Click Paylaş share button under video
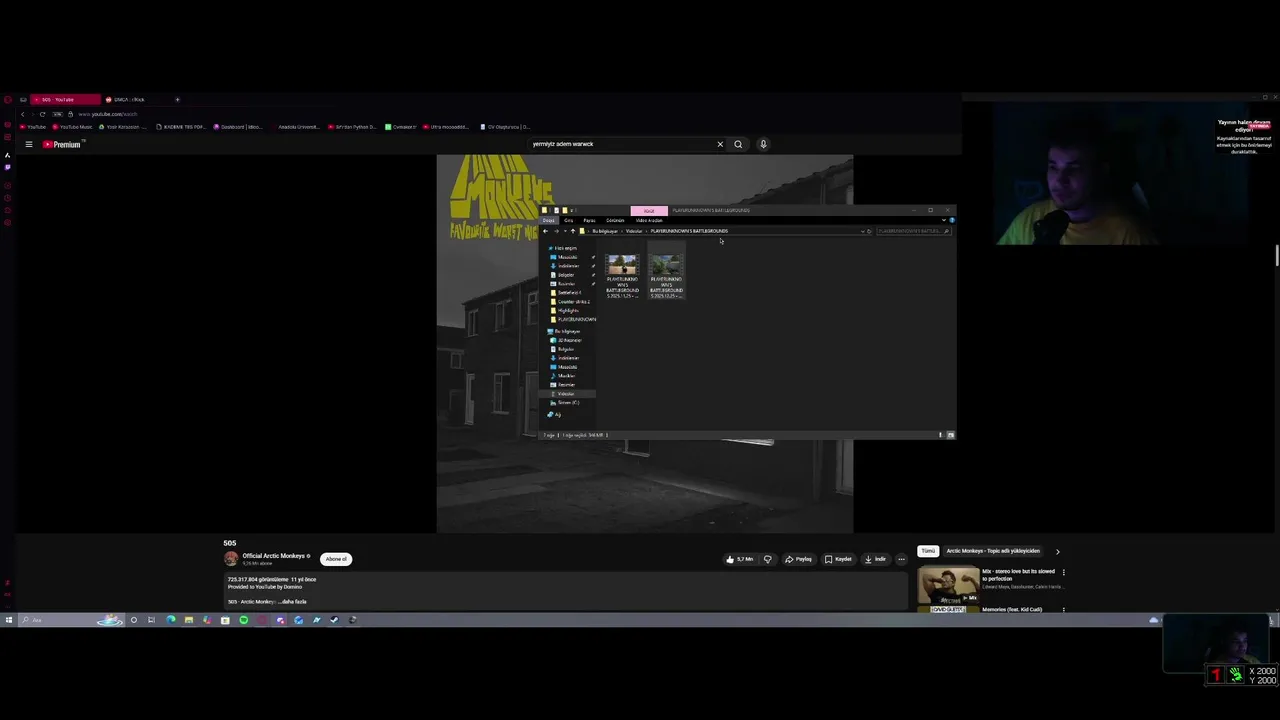1280x720 pixels. [798, 559]
